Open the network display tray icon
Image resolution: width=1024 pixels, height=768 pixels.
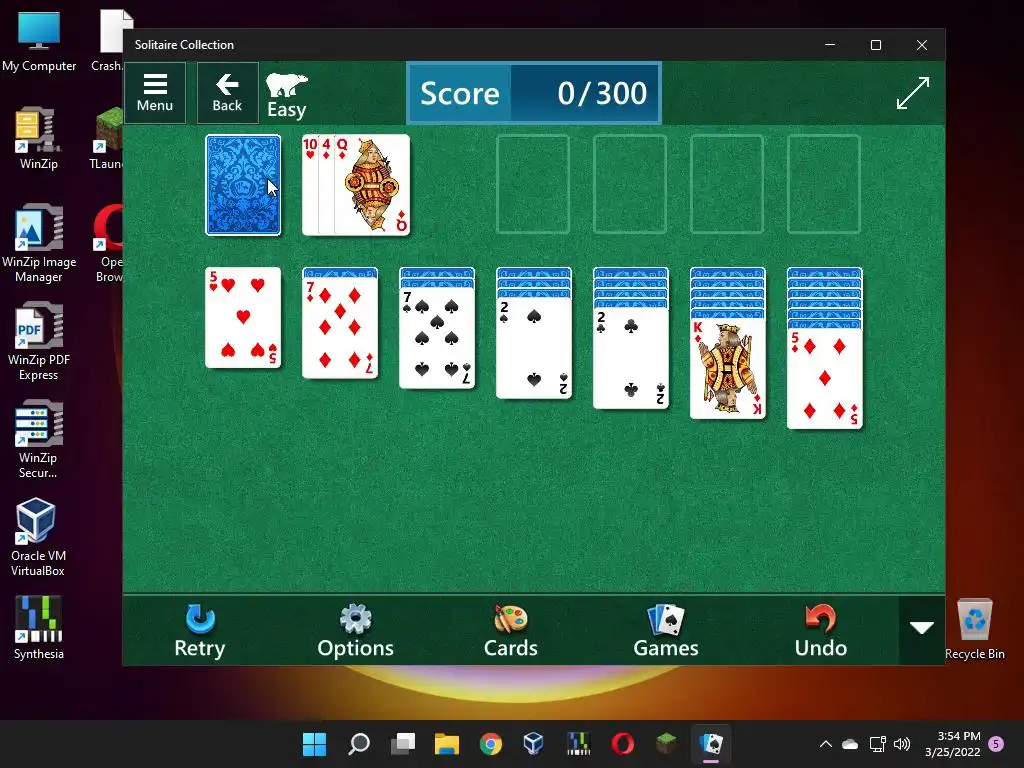[877, 744]
